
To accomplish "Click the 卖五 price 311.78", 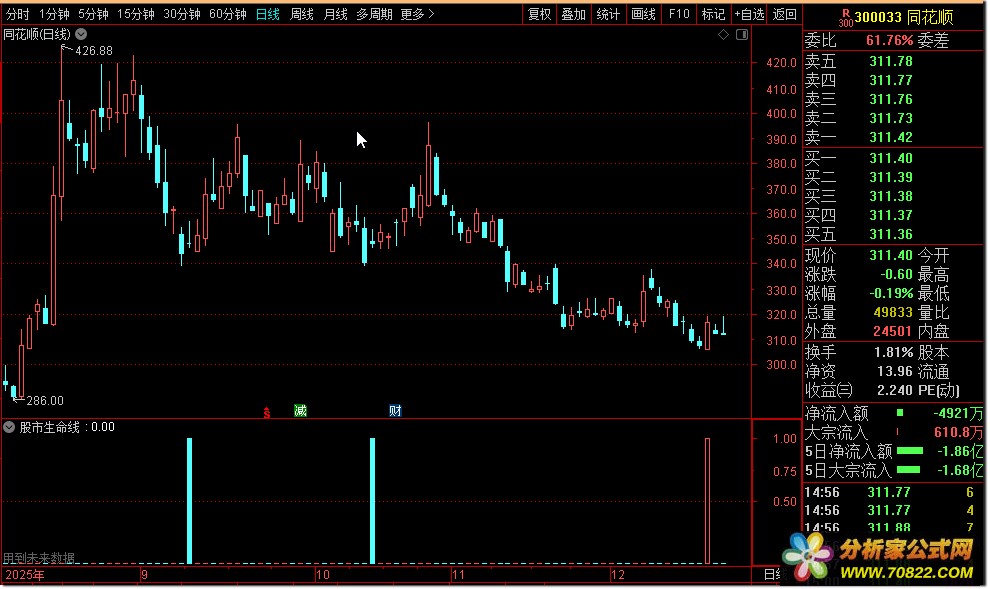I will (x=891, y=61).
